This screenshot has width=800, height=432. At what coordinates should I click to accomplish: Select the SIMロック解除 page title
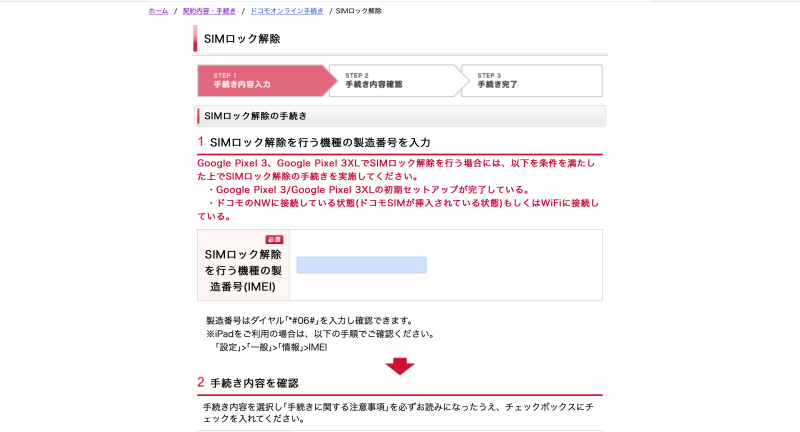point(242,39)
